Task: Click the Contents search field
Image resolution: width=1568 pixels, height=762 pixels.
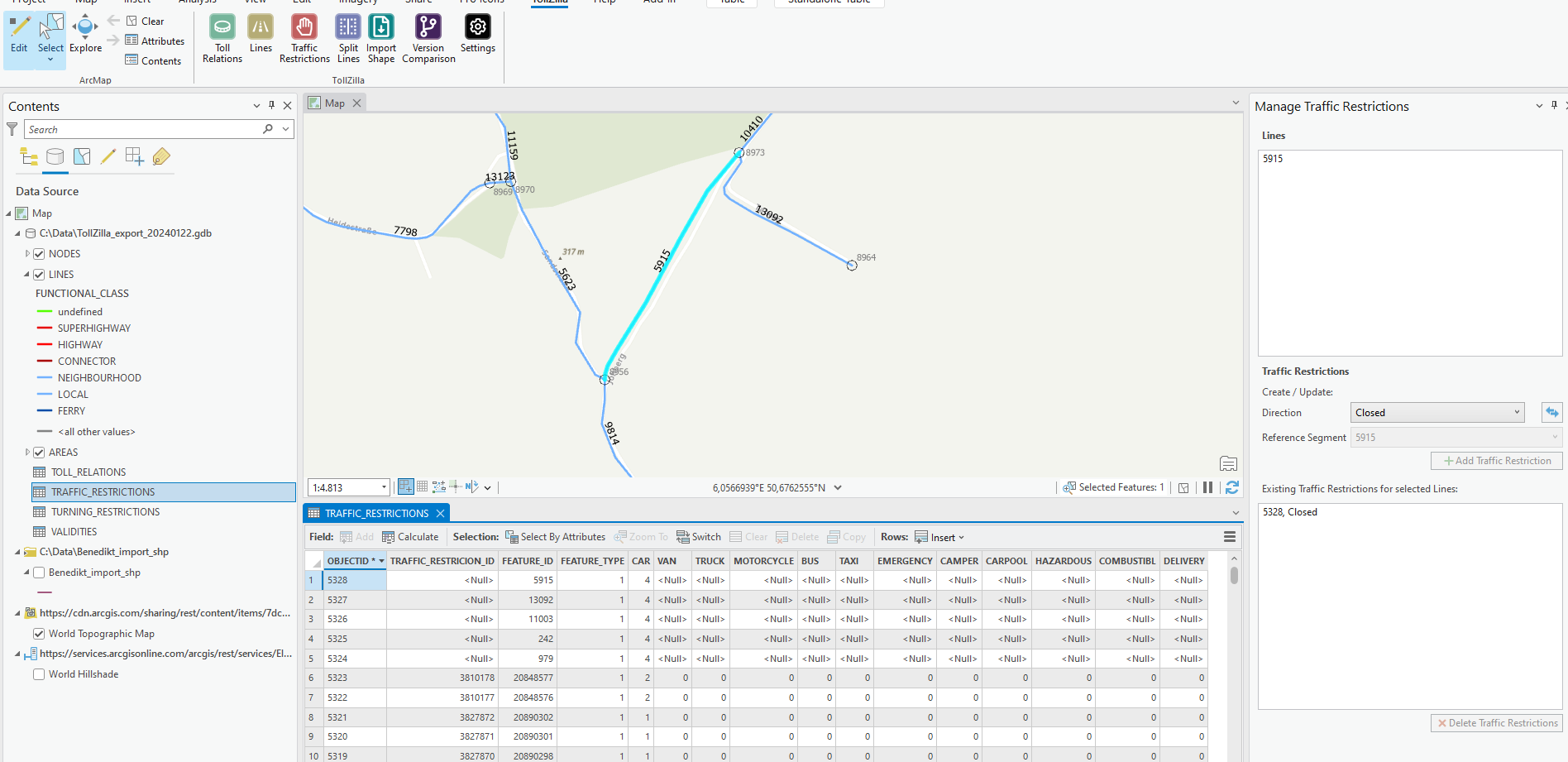Action: click(x=142, y=129)
